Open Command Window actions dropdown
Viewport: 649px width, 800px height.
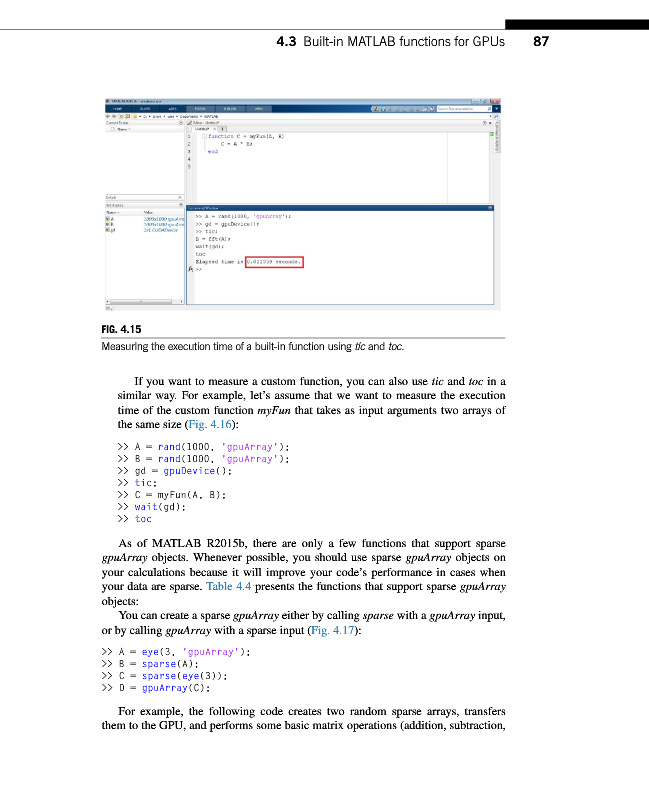coord(491,209)
